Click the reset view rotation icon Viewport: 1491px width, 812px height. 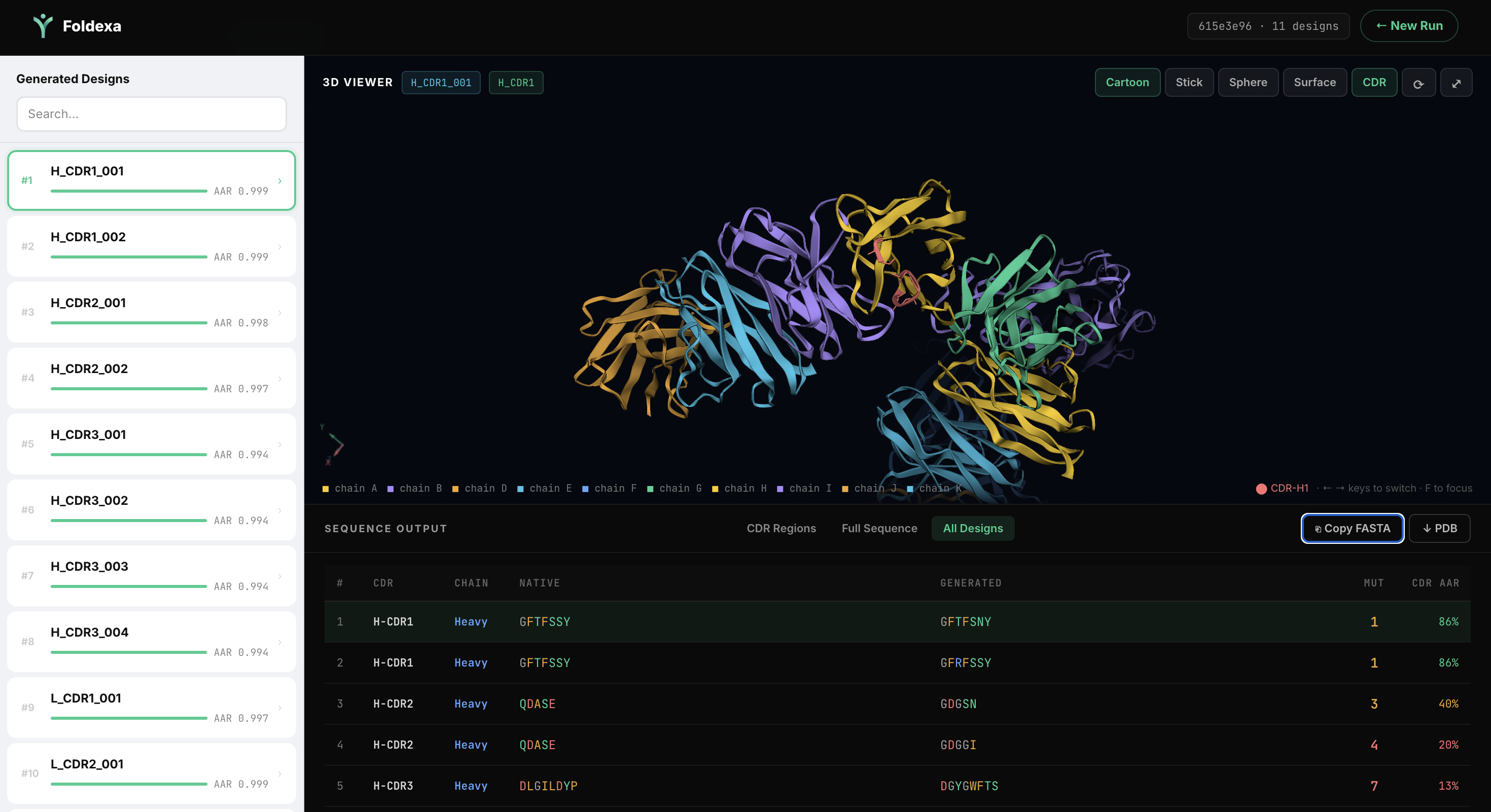(1418, 82)
